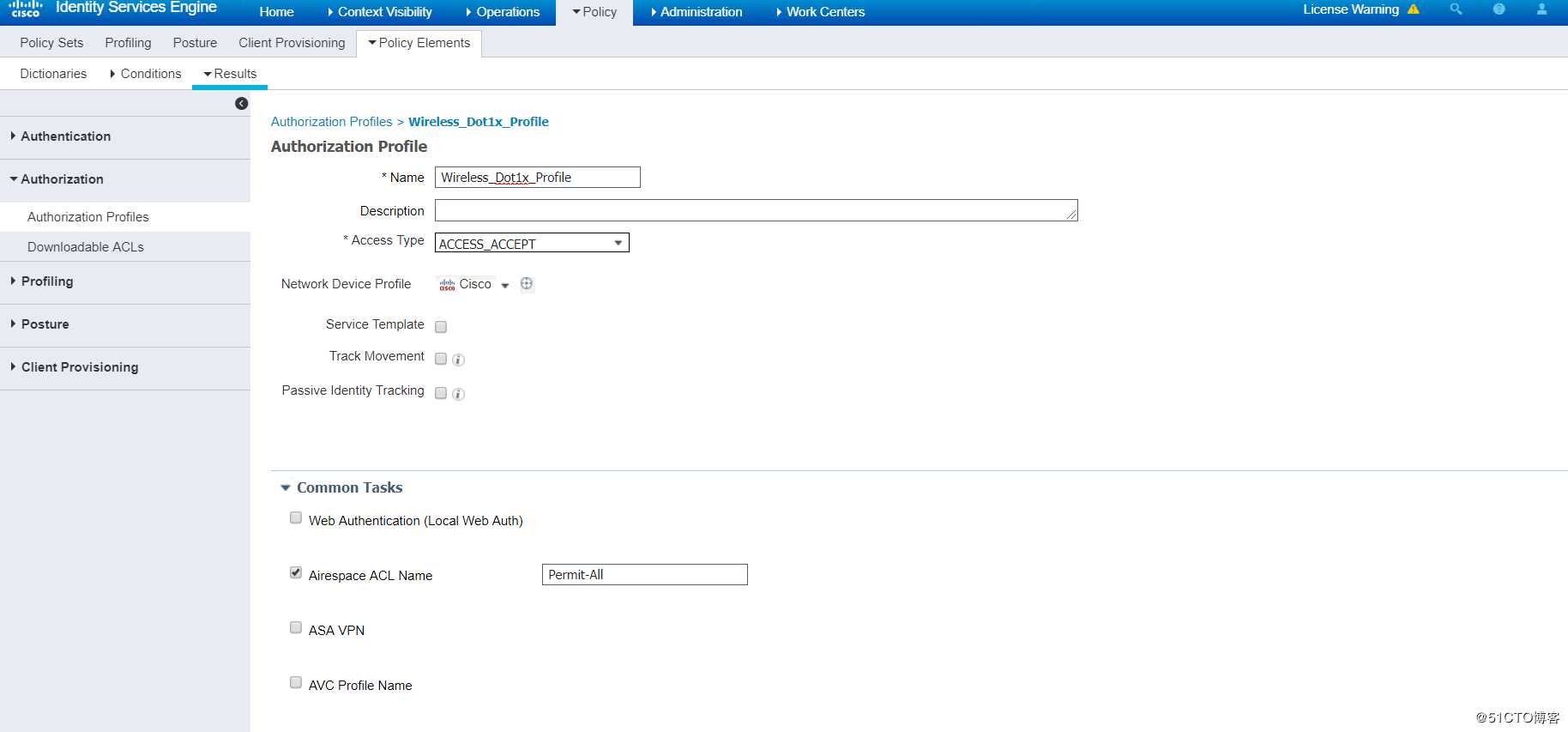
Task: Click Cisco vendor logo beside profile name
Action: tap(447, 284)
